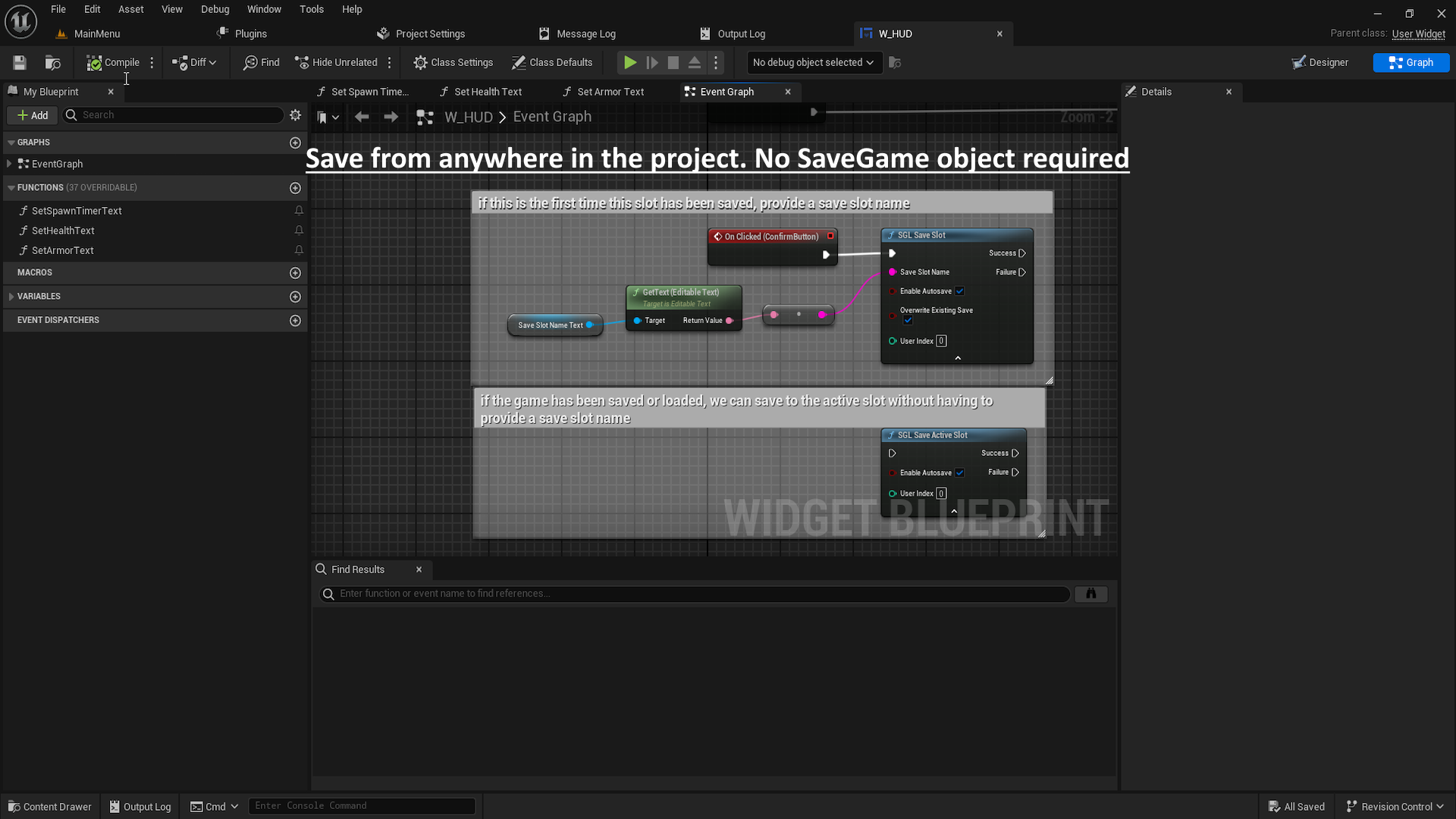This screenshot has height=819, width=1456.
Task: Click the bell icon beside SetHealthText
Action: 299,231
